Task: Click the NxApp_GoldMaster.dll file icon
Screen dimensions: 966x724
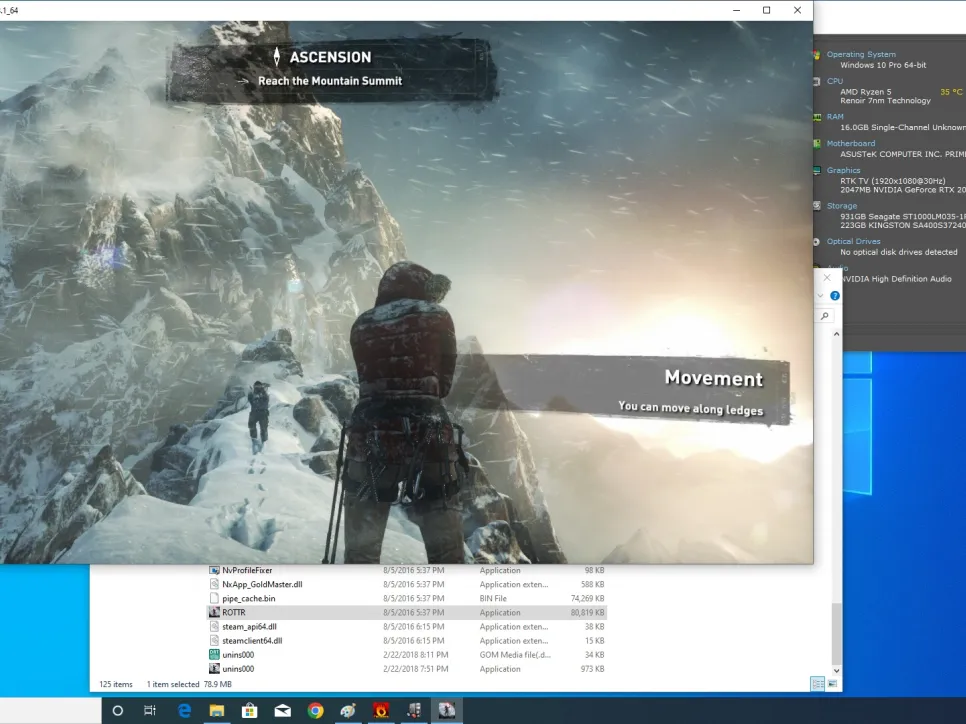Action: click(x=214, y=584)
